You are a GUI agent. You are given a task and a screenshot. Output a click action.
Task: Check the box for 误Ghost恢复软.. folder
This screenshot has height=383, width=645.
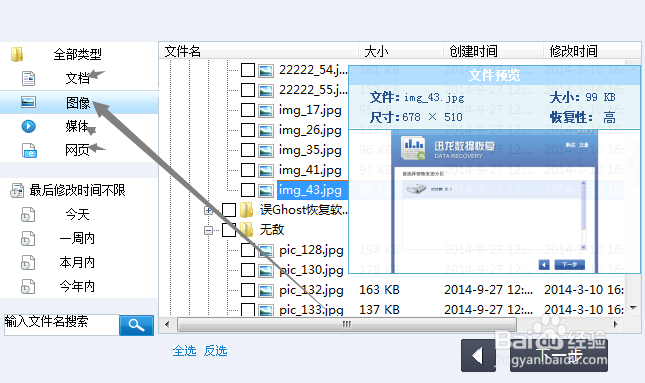[x=229, y=210]
